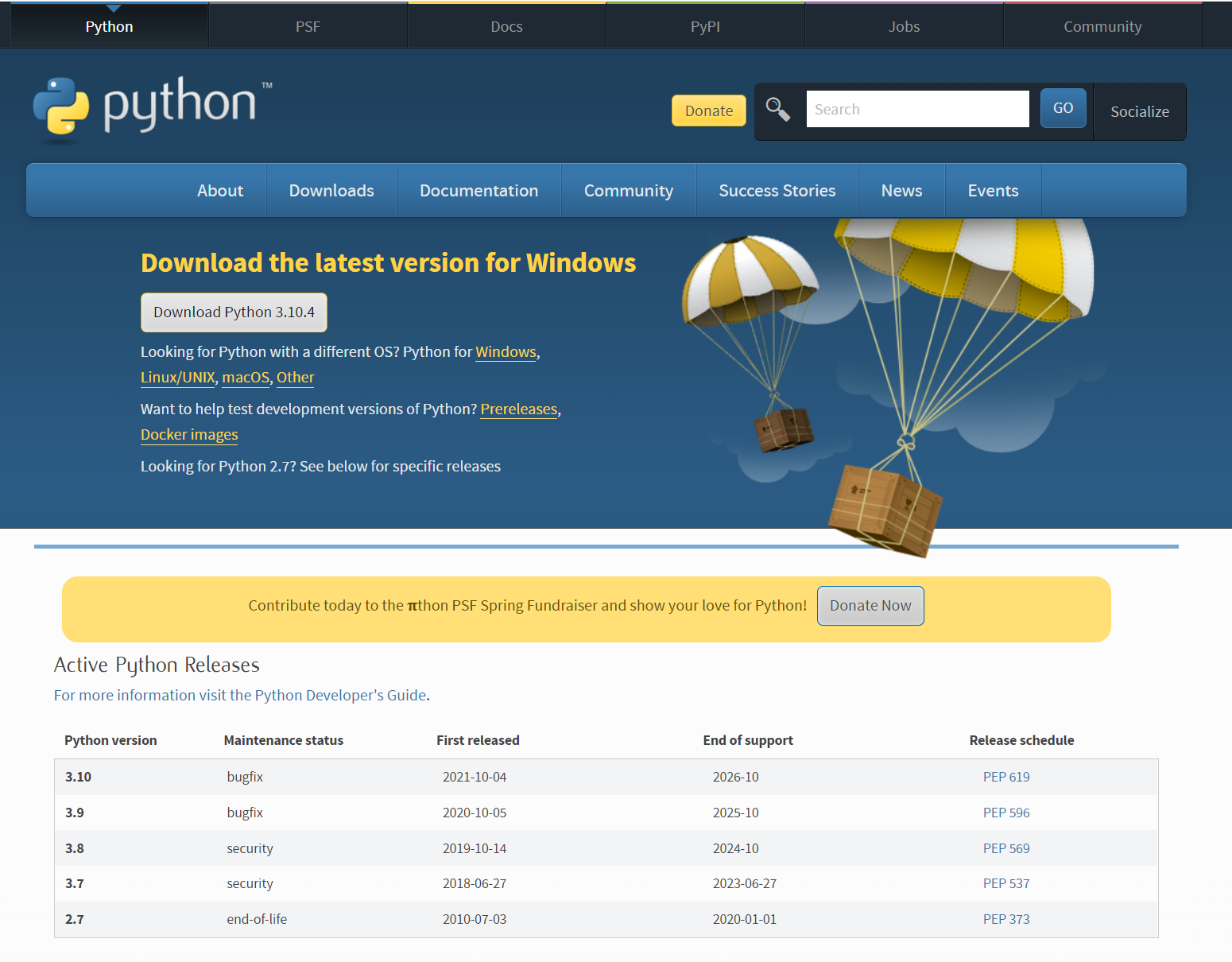Open the News navigation menu

tap(901, 191)
